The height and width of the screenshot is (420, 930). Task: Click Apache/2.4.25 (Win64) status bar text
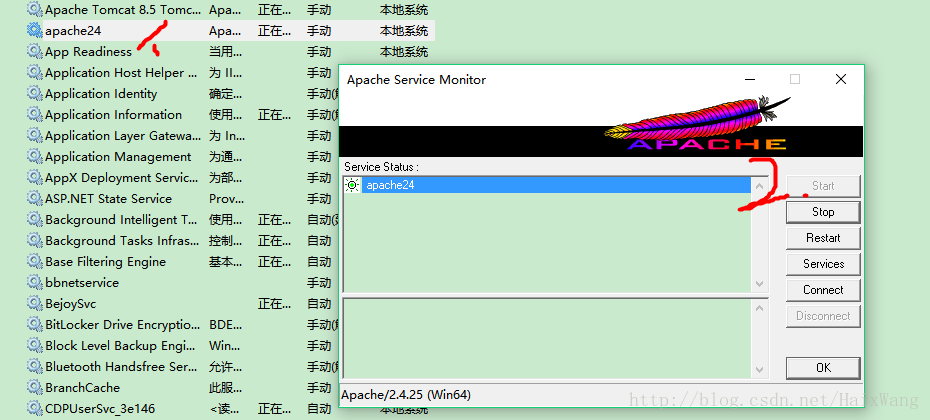click(x=406, y=394)
